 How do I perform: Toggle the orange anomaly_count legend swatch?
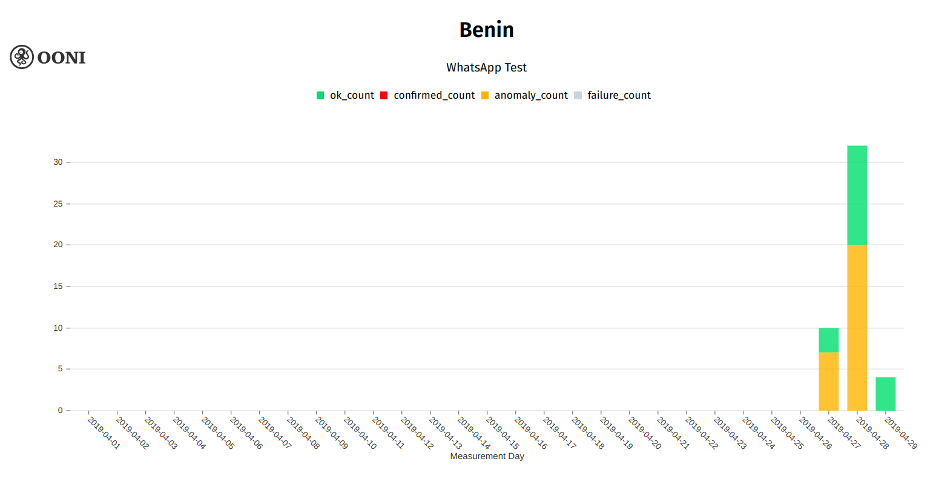click(485, 95)
